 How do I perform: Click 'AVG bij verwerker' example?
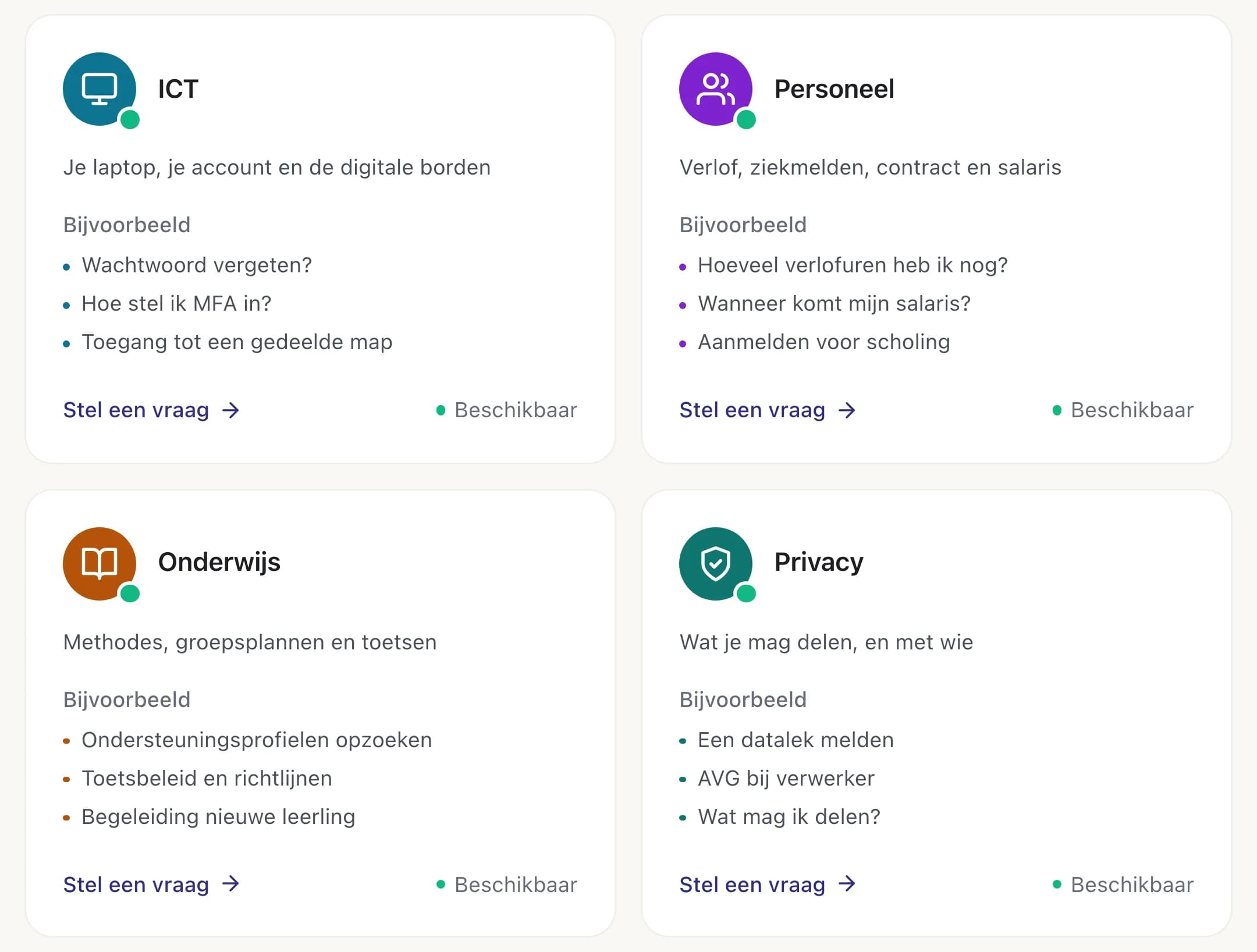(x=786, y=779)
